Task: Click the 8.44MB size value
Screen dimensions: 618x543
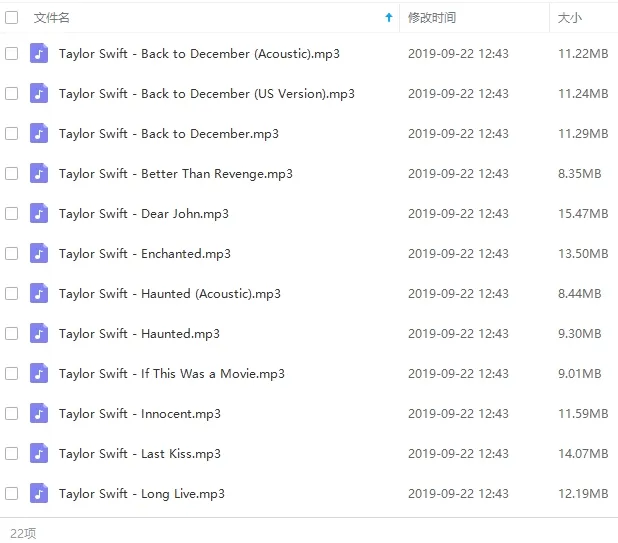Action: pos(579,294)
